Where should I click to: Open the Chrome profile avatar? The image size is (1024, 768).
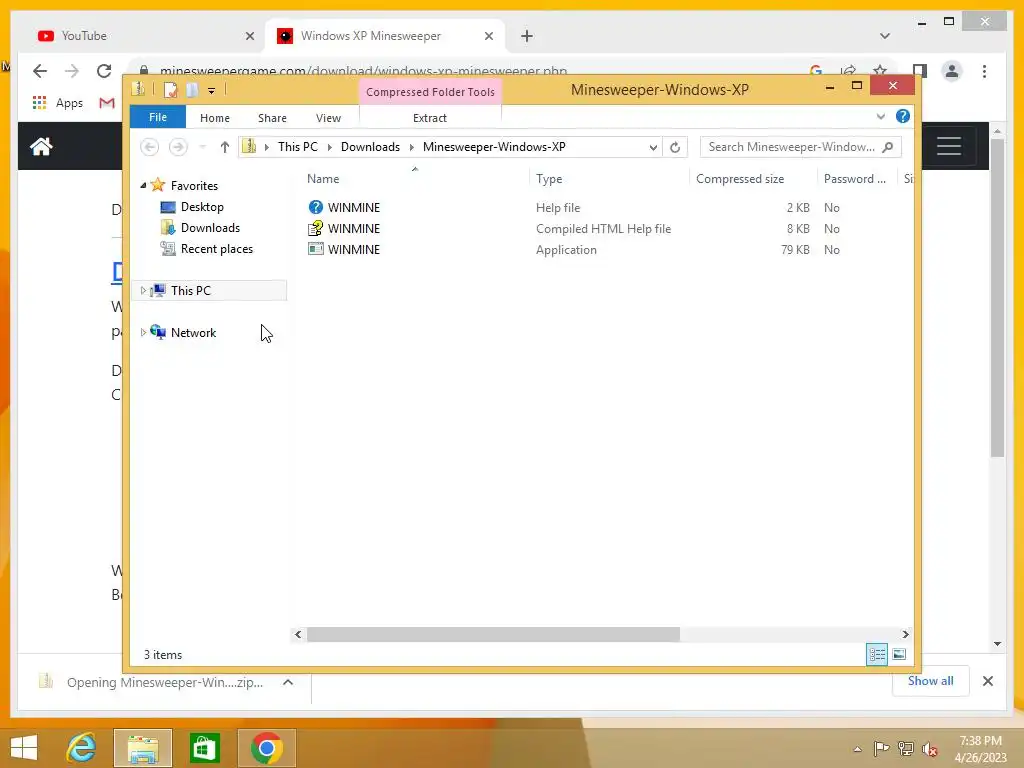[x=952, y=71]
